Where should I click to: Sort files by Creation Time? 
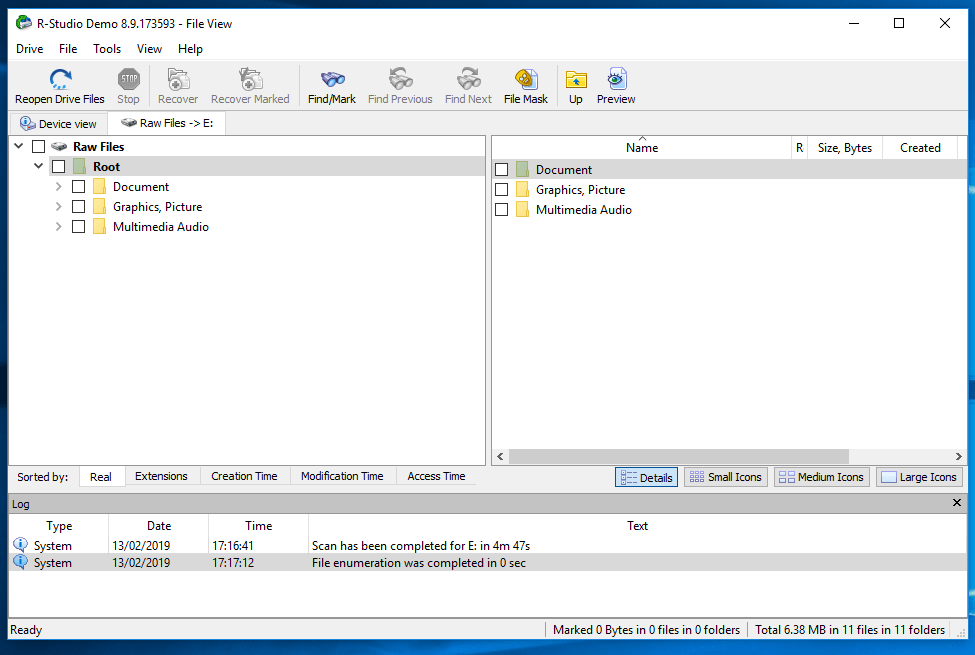244,476
